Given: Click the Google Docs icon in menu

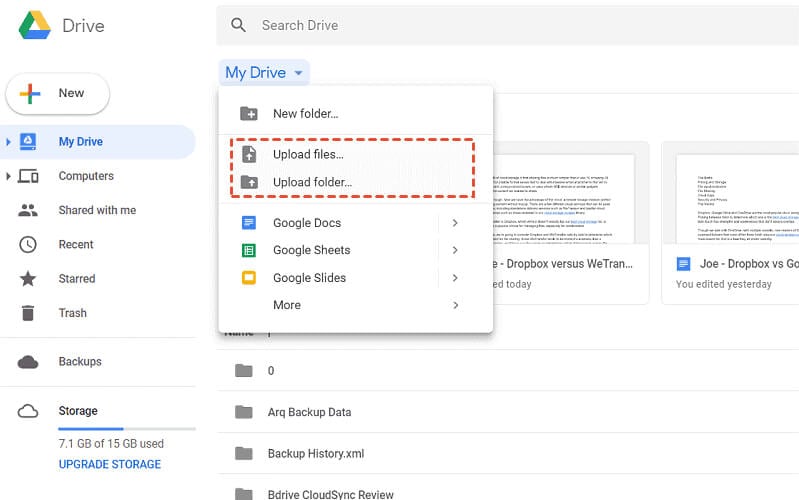Looking at the screenshot, I should pos(249,223).
